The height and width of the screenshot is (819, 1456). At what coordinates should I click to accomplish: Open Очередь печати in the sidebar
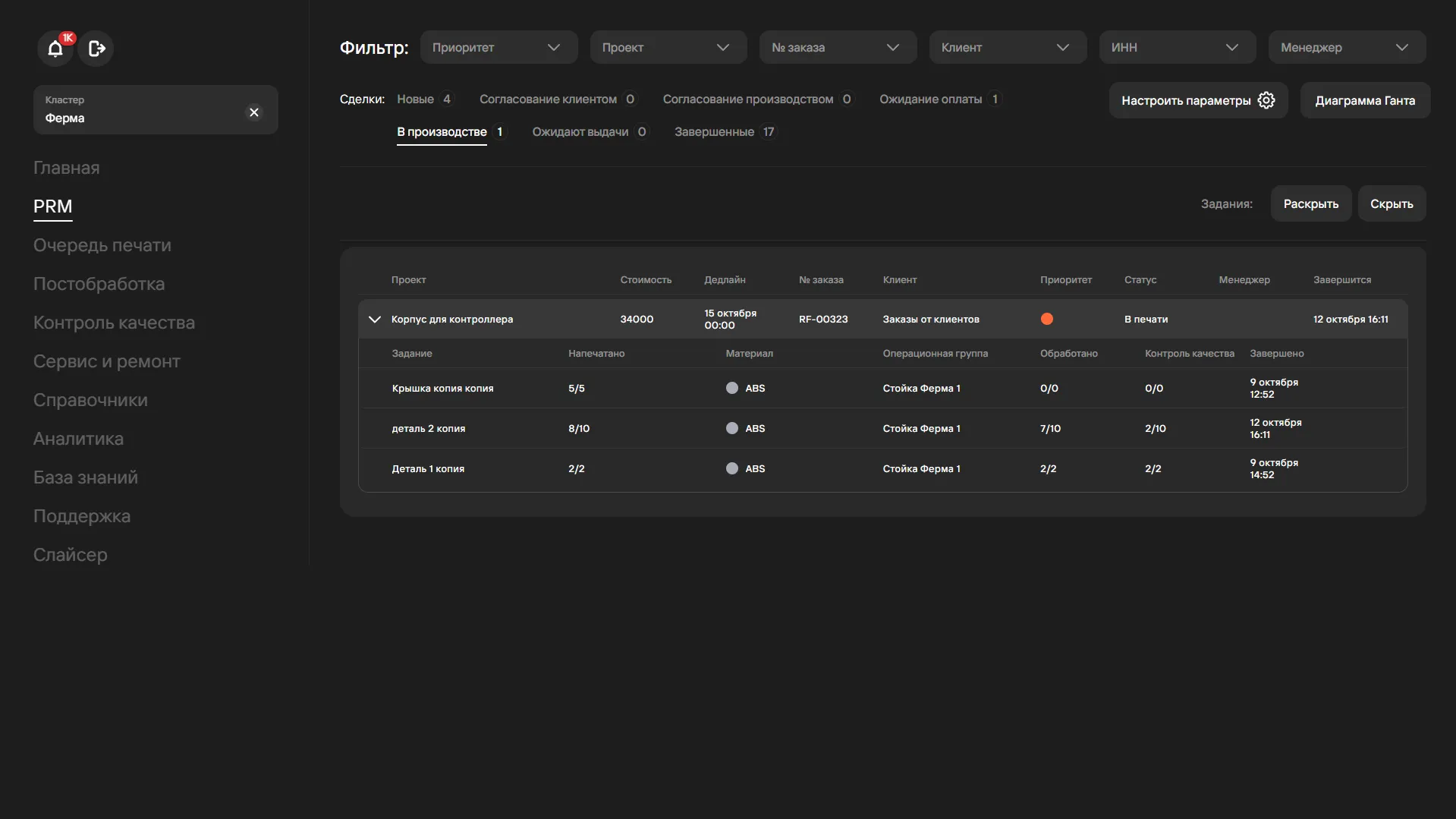(x=102, y=245)
